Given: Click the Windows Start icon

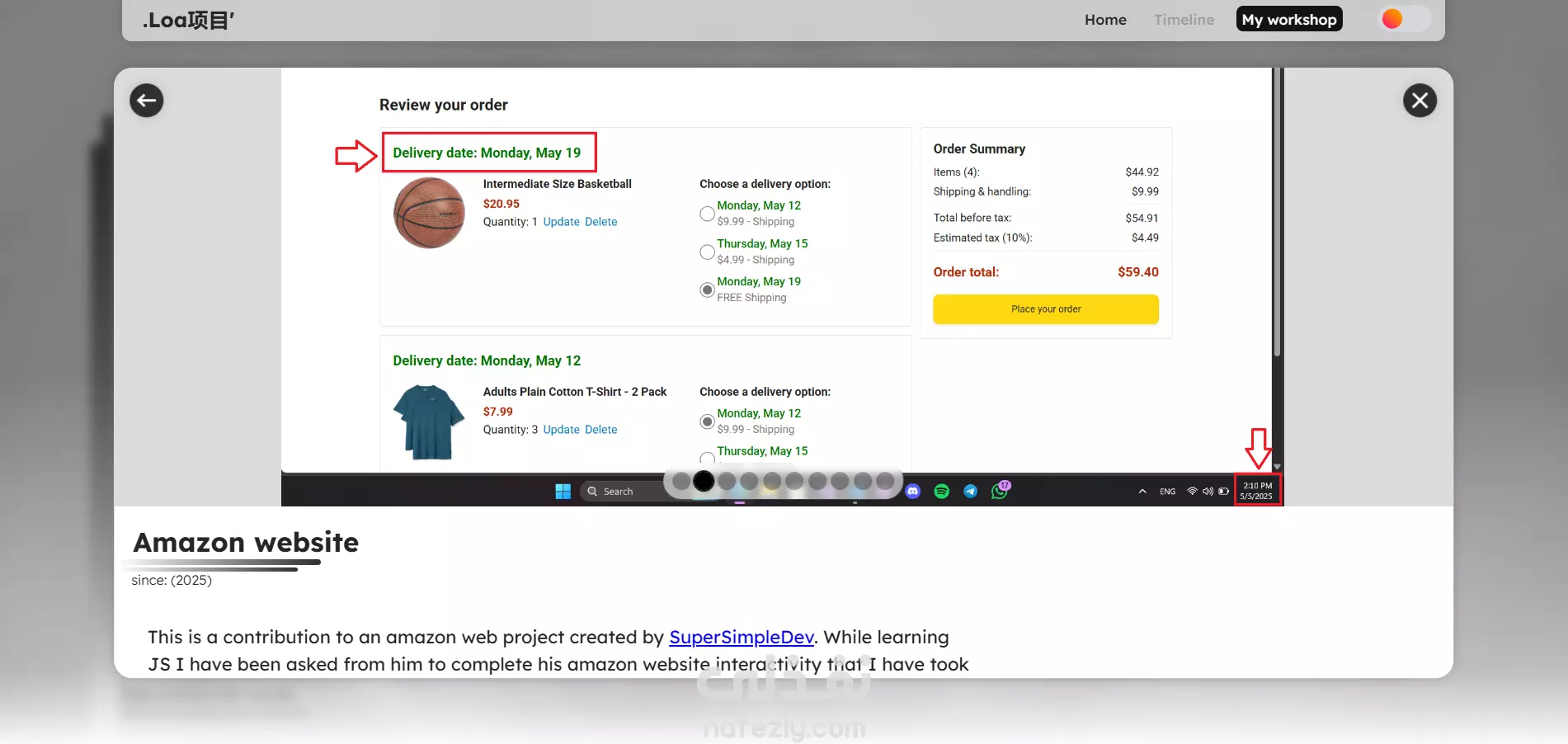Looking at the screenshot, I should coord(563,492).
